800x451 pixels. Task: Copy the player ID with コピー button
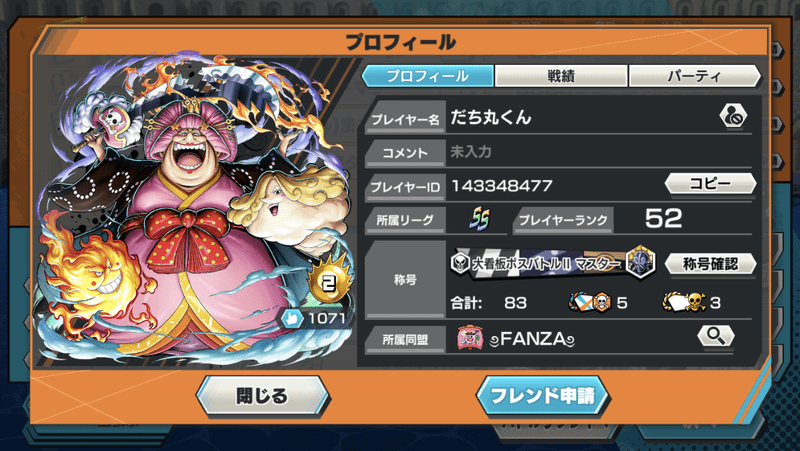pos(710,183)
